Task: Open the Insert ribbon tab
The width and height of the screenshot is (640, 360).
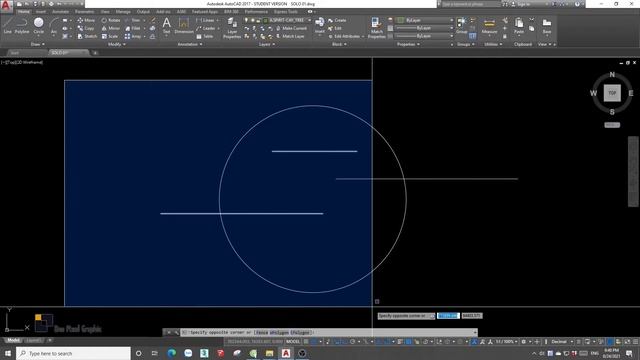Action: click(41, 12)
